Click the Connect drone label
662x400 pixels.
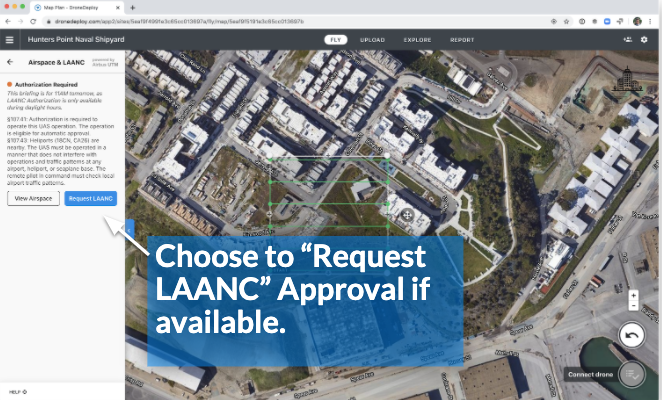pyautogui.click(x=590, y=374)
